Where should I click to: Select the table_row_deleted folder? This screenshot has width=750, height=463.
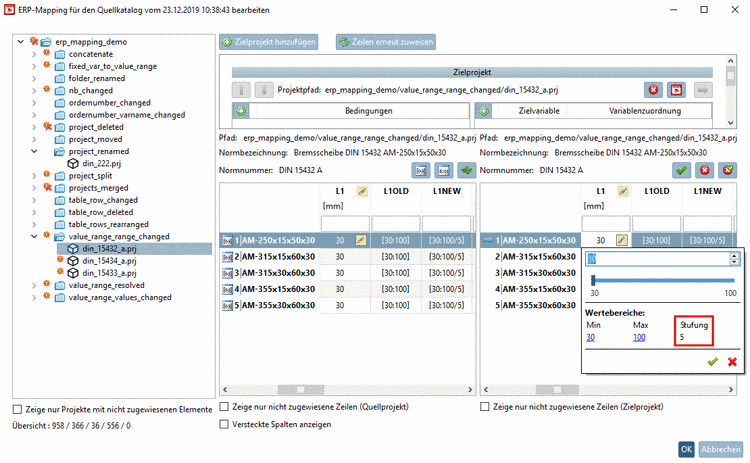coord(100,212)
